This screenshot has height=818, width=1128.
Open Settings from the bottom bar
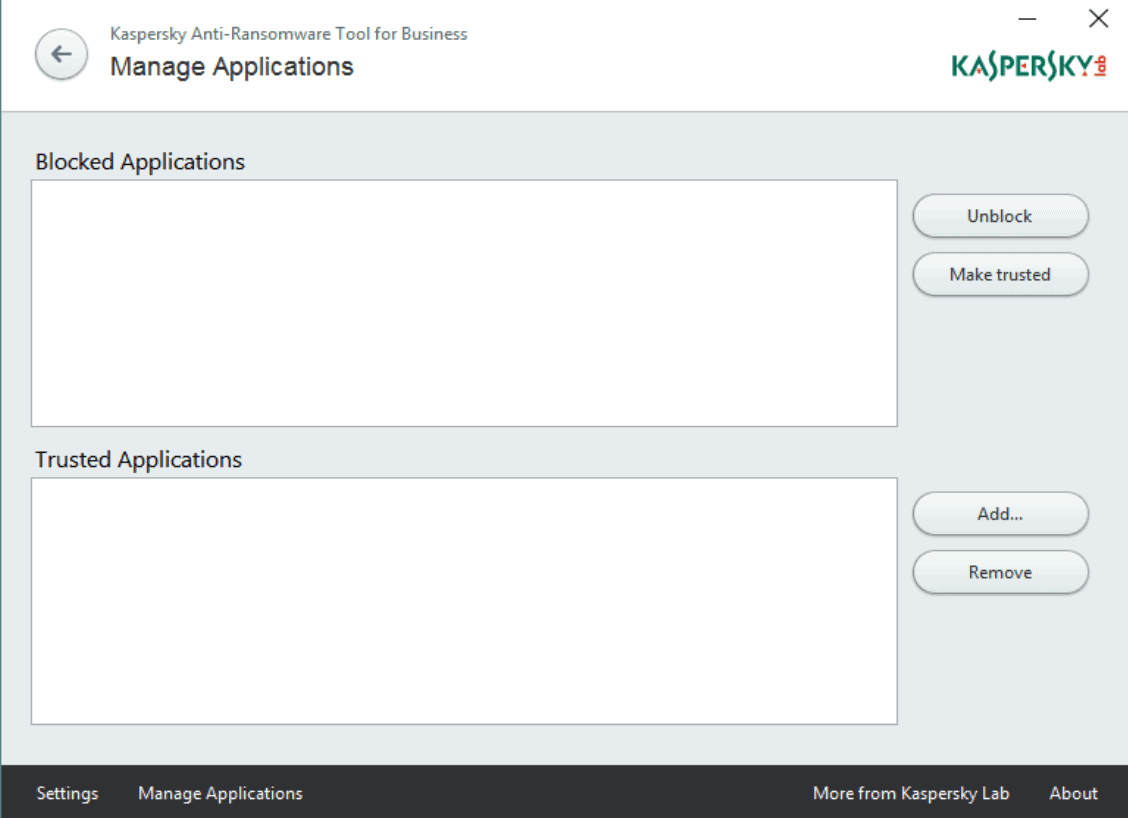pyautogui.click(x=67, y=793)
